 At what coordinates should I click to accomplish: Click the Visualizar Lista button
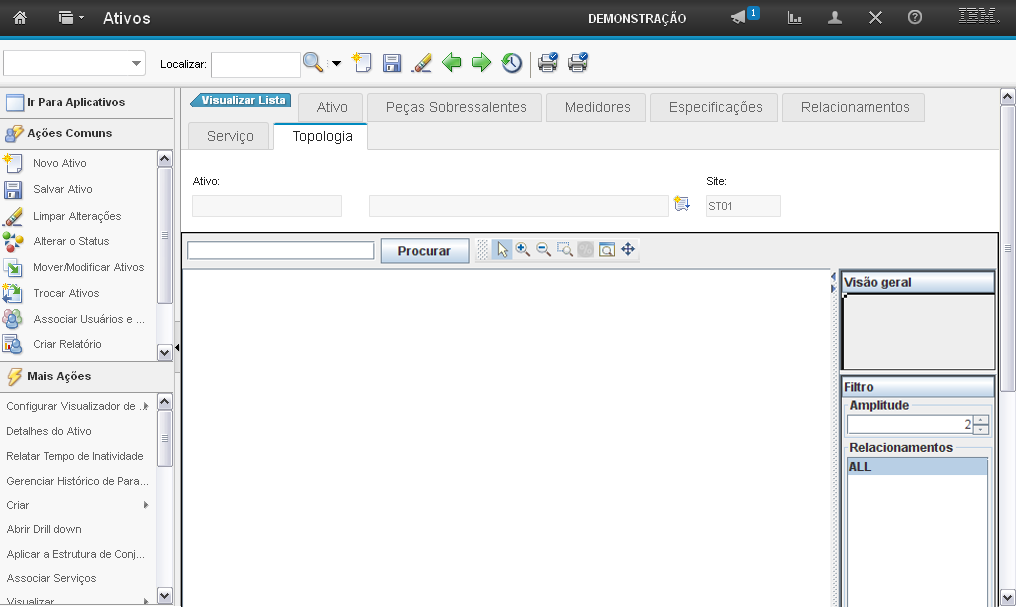[x=241, y=100]
